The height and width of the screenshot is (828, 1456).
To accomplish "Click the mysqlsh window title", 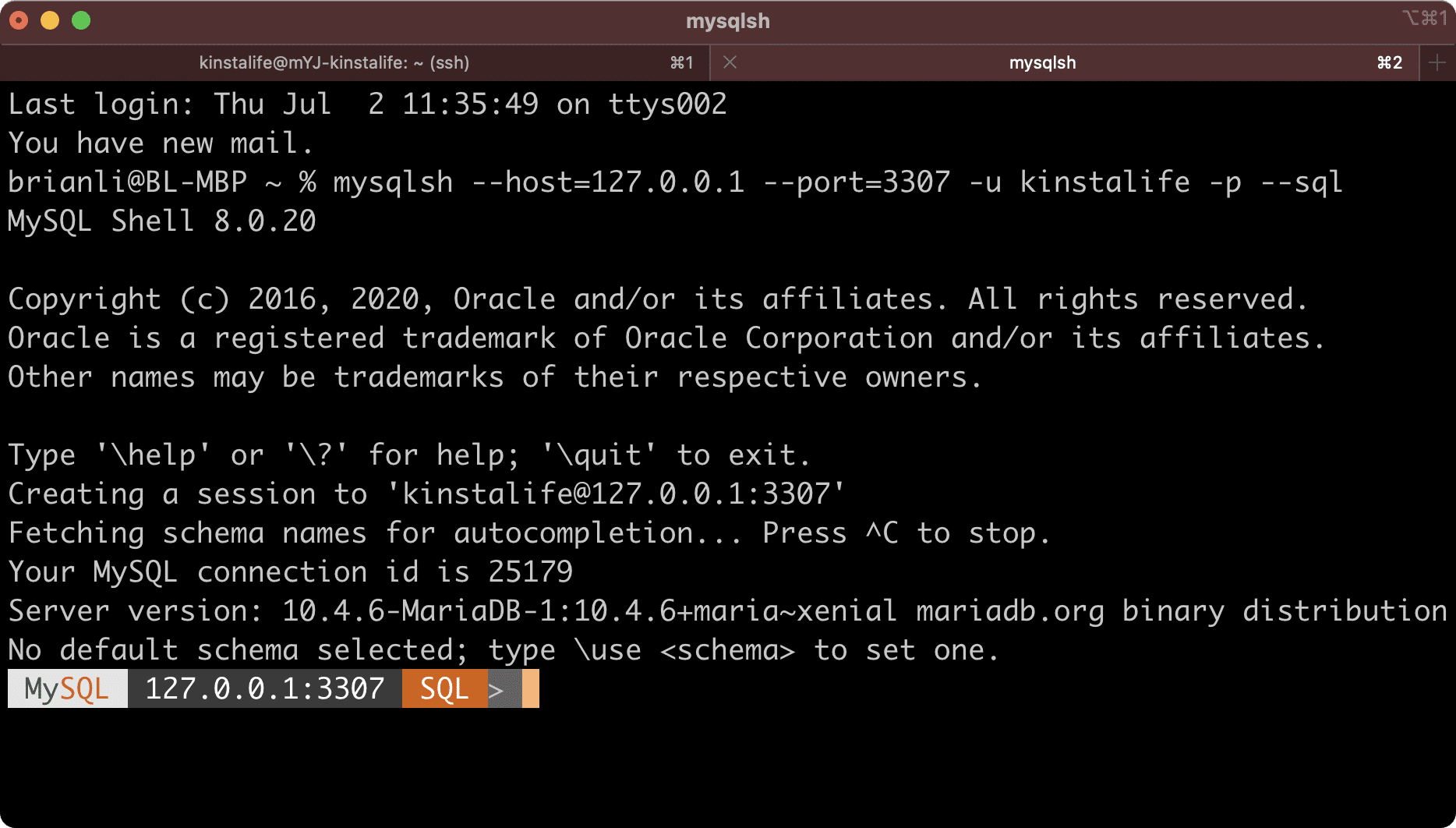I will point(727,21).
